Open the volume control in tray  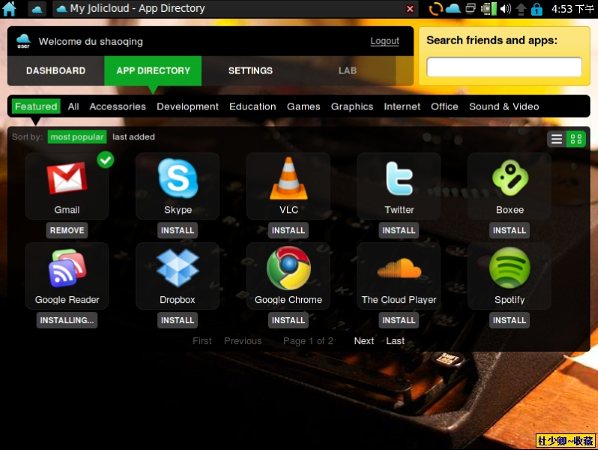pyautogui.click(x=505, y=9)
